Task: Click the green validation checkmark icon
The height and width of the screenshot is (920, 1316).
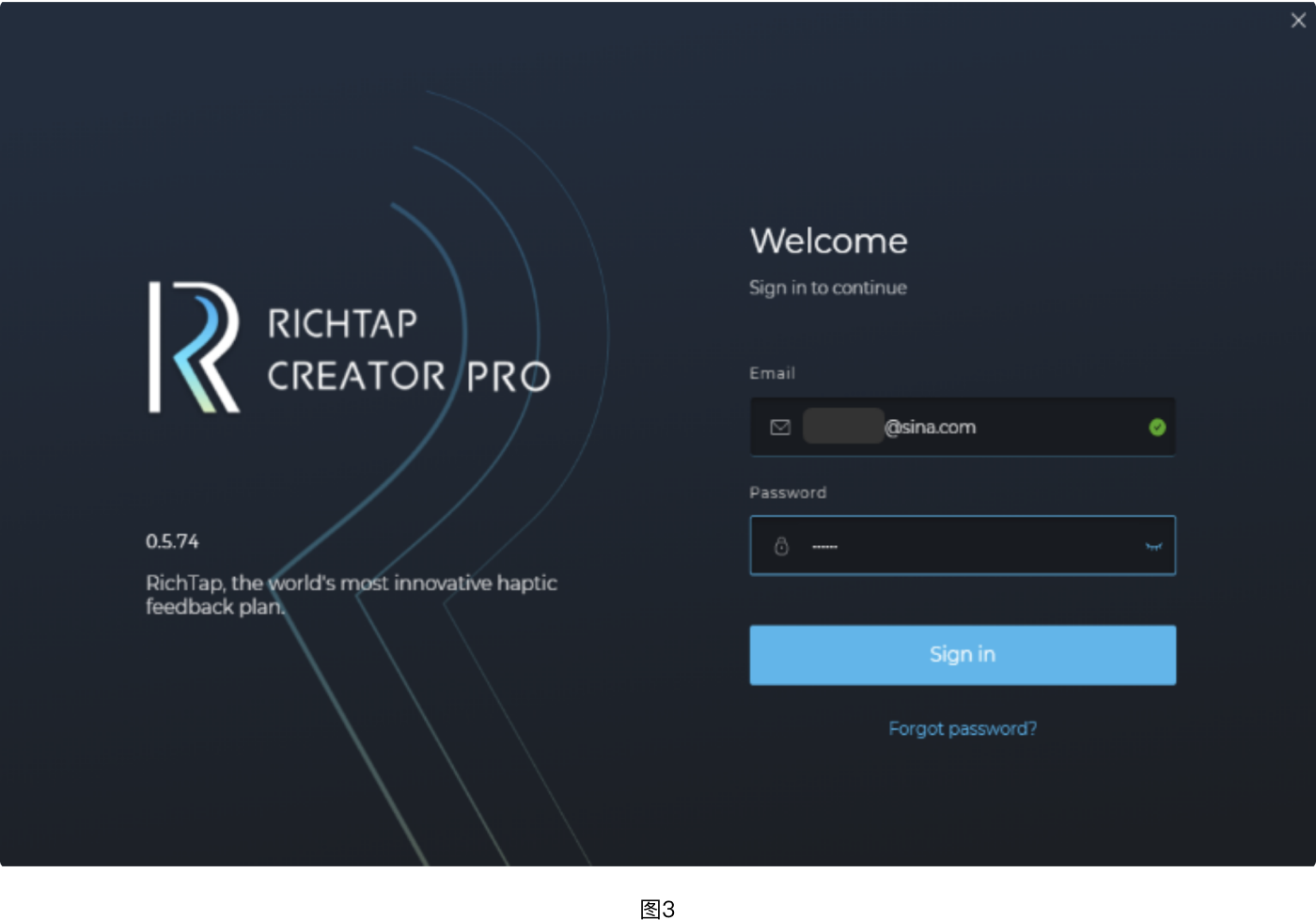Action: tap(1157, 428)
